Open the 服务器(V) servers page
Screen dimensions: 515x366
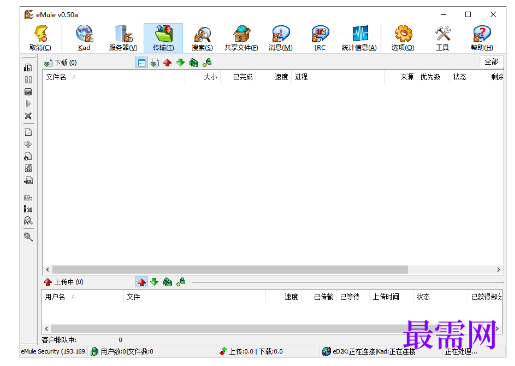coord(123,38)
